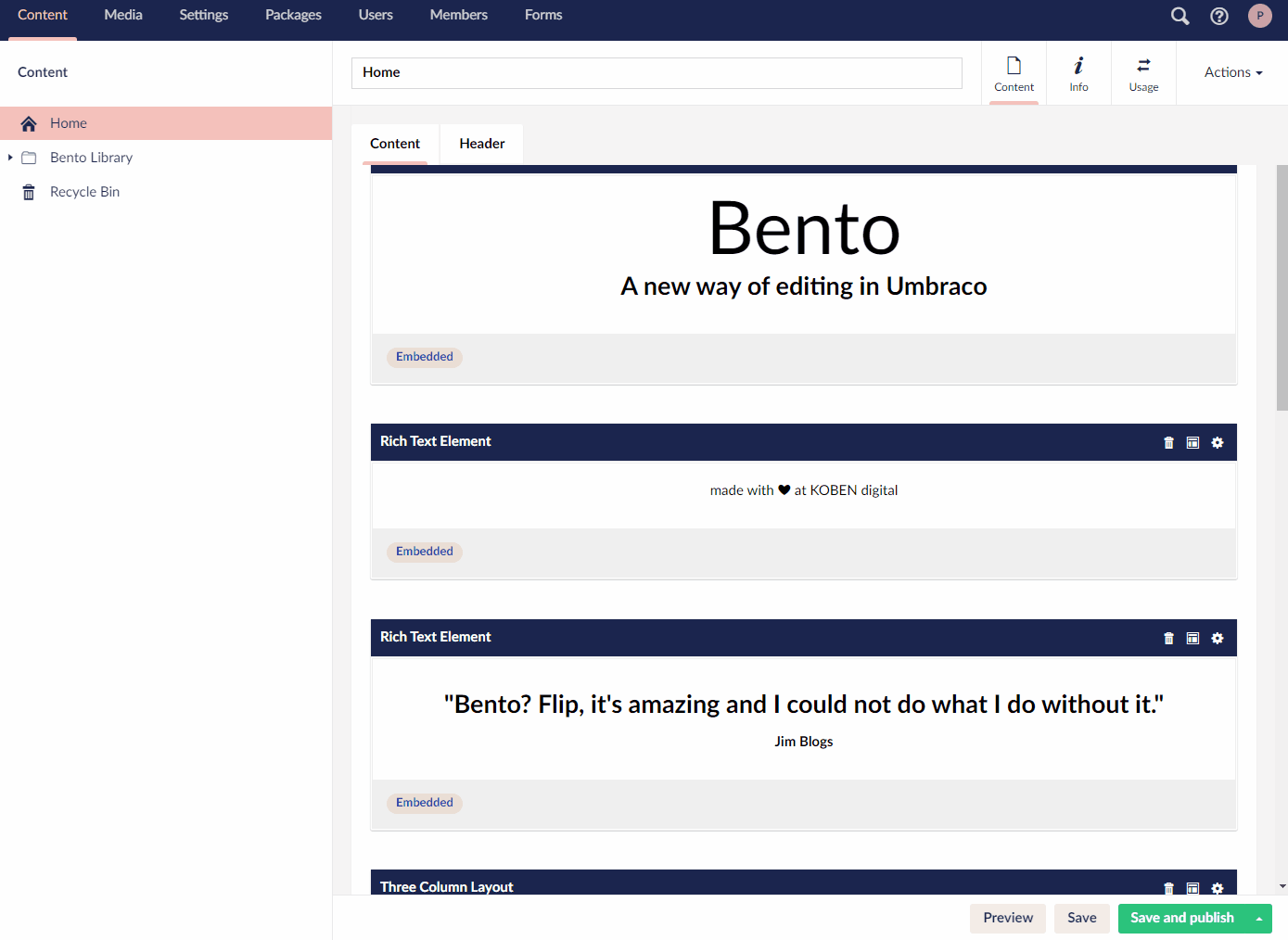Open settings gear on KOBEN digital element
The height and width of the screenshot is (940, 1288).
click(1218, 443)
